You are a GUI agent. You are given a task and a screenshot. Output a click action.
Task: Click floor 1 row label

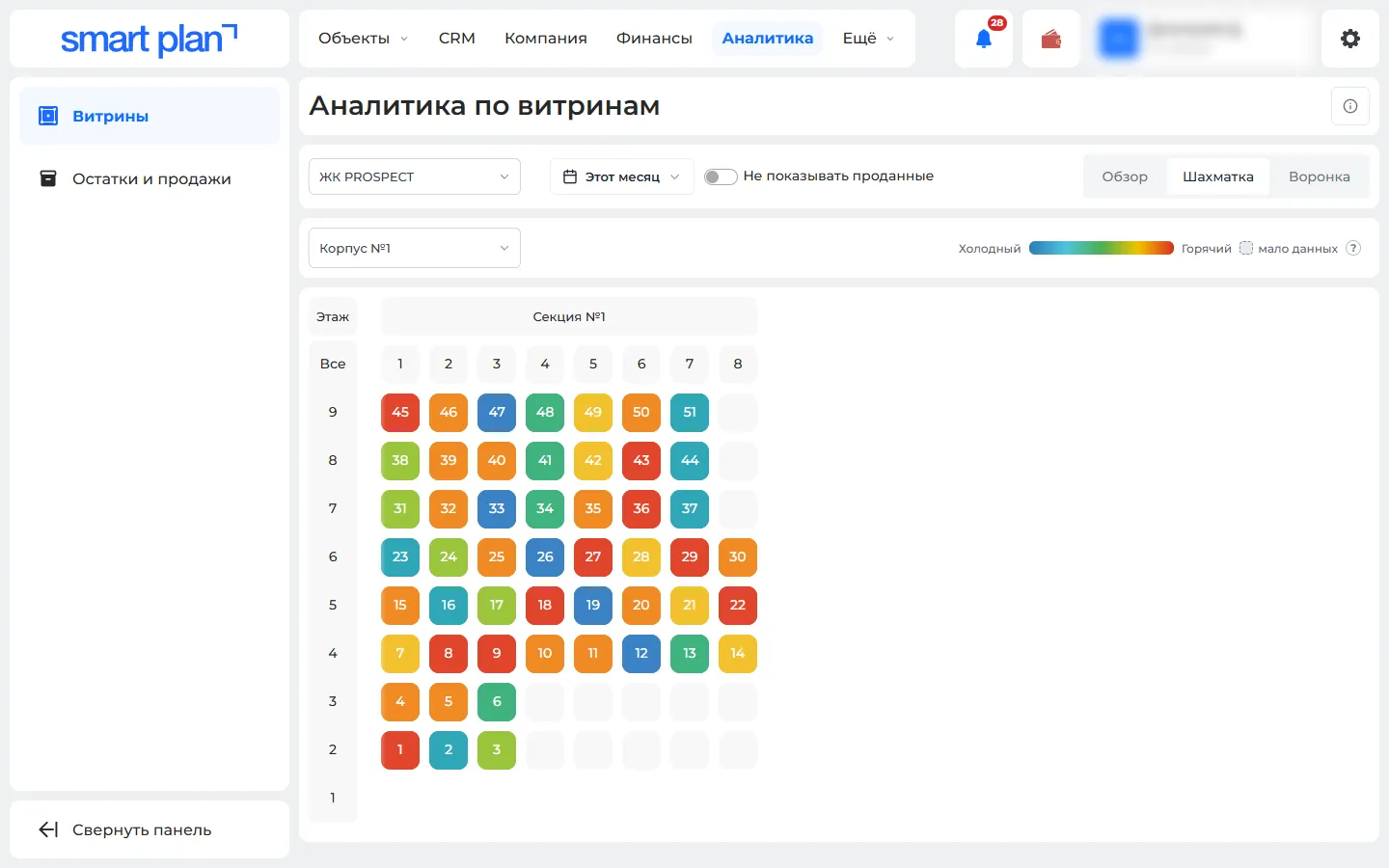[x=333, y=798]
